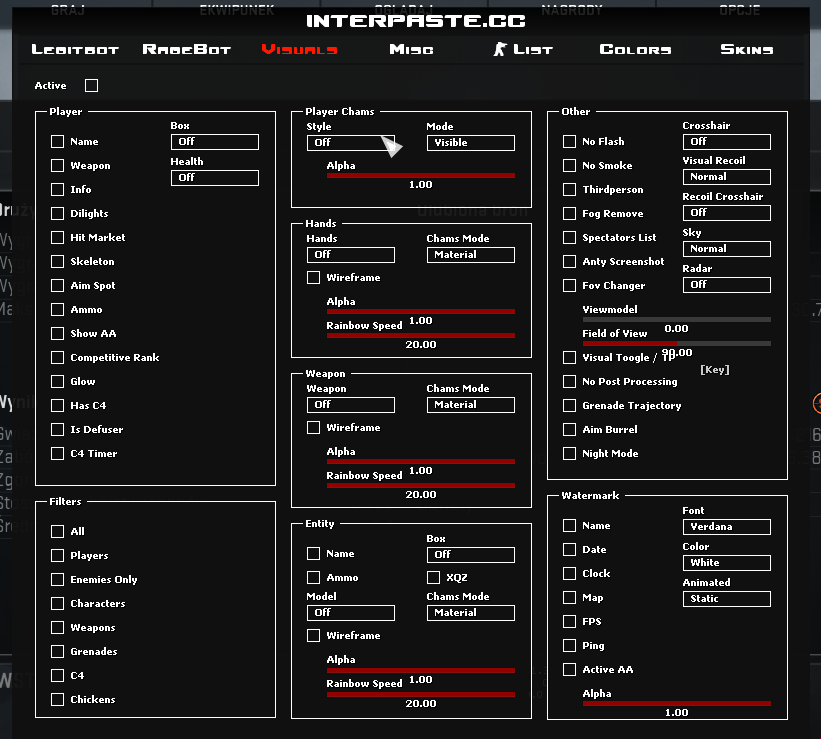Adjust the Field of View slider
This screenshot has width=821, height=739.
point(676,343)
